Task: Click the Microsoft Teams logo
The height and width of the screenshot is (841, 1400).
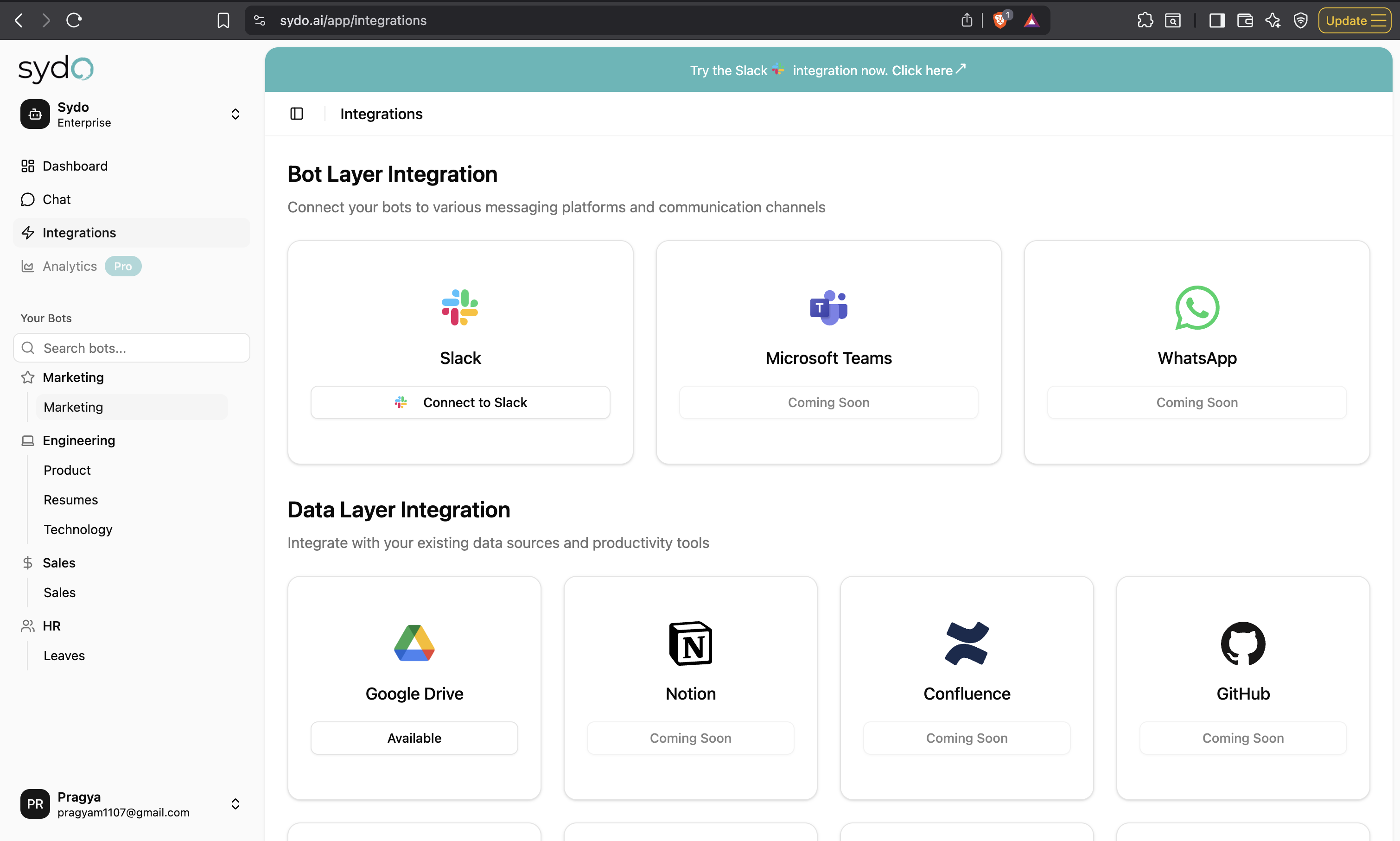Action: point(828,307)
